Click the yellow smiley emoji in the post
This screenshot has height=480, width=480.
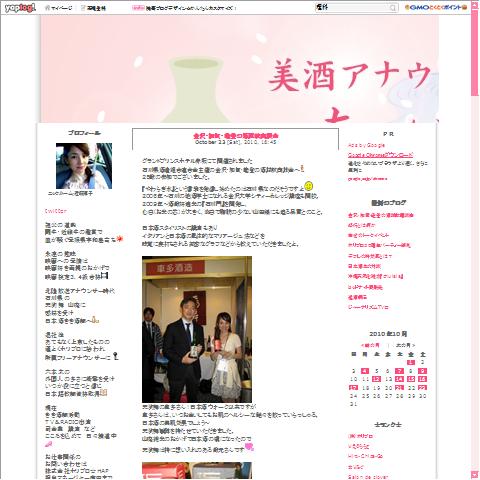point(309,186)
